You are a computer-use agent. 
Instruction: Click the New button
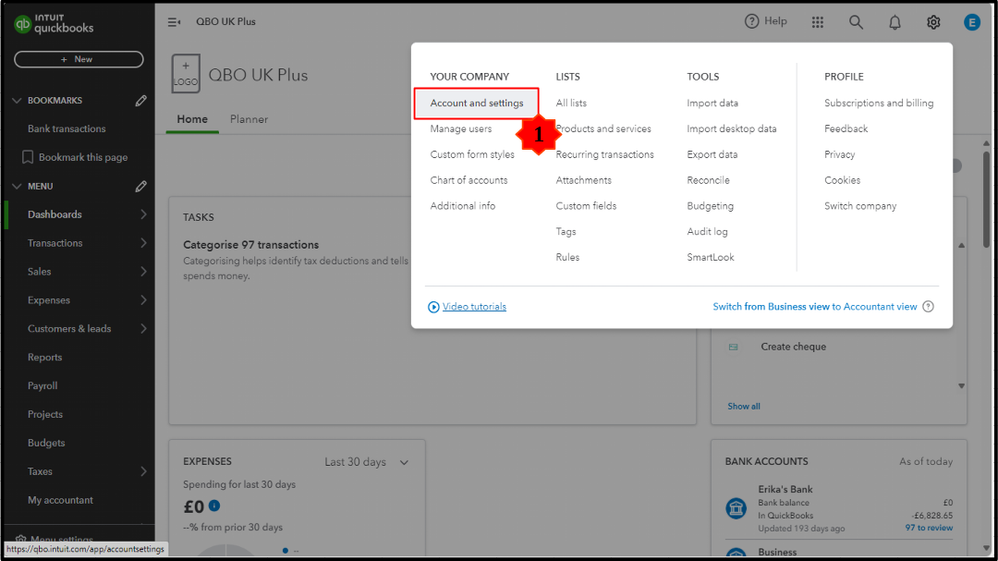[x=78, y=59]
